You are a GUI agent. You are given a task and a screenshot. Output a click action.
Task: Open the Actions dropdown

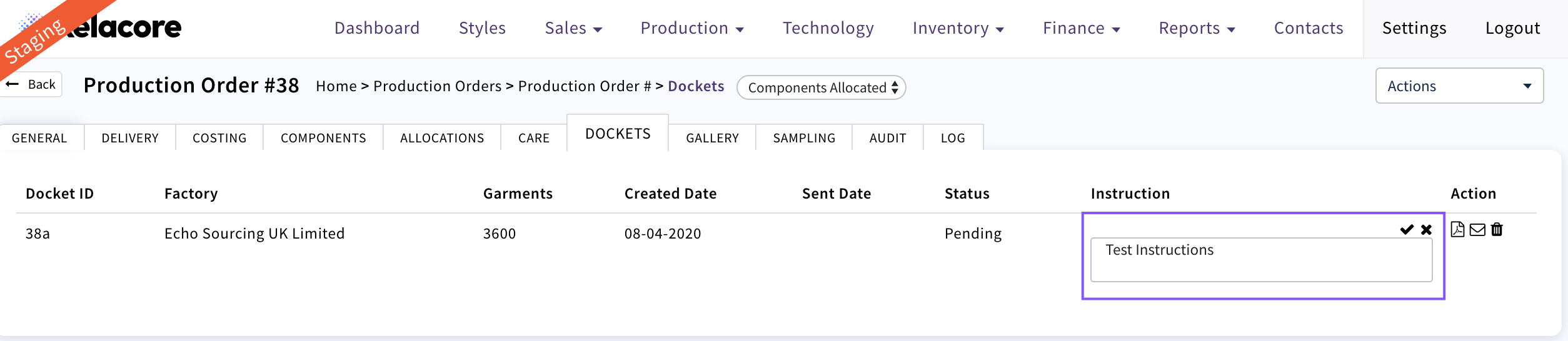point(1459,86)
